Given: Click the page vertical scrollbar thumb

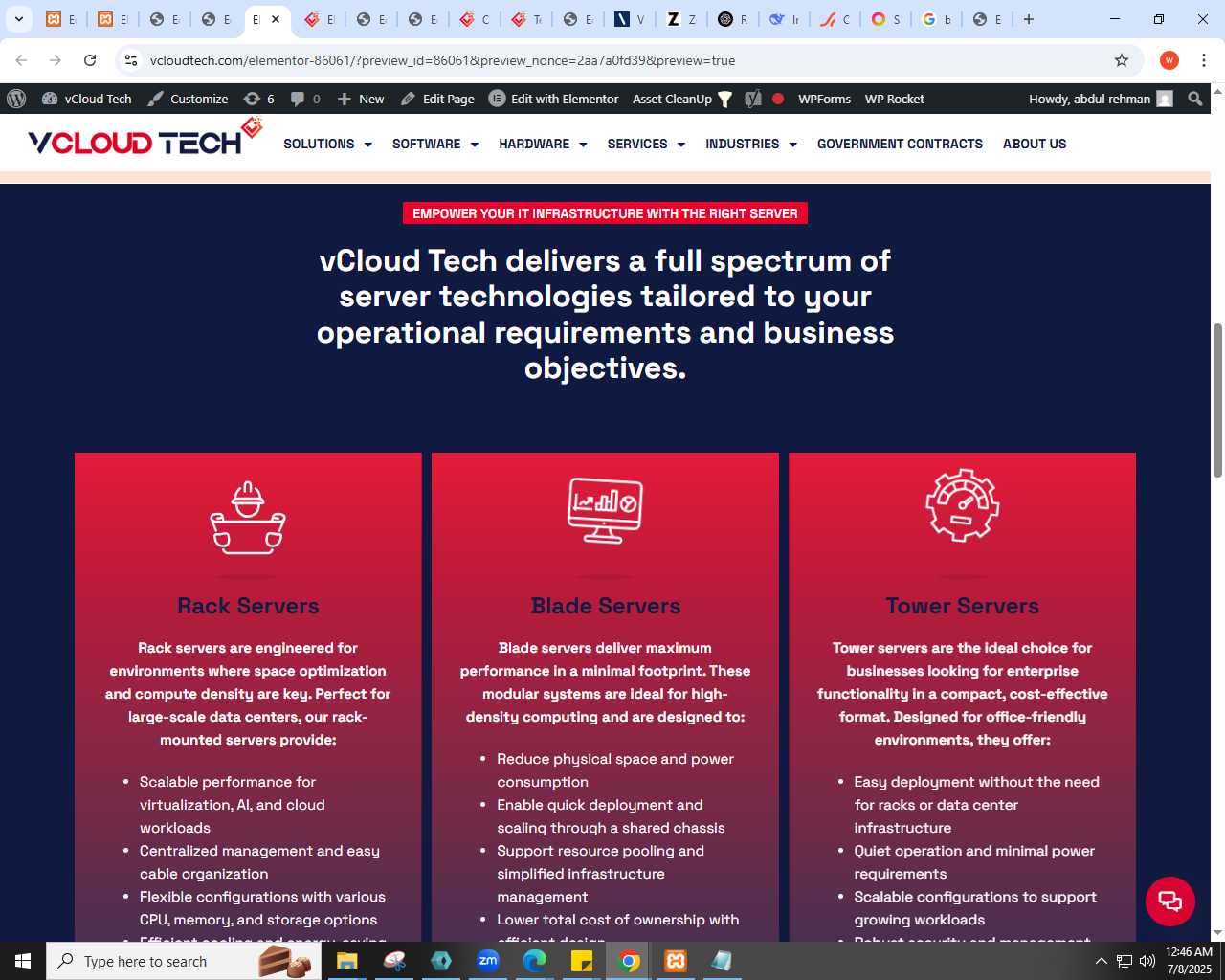Looking at the screenshot, I should (x=1217, y=400).
